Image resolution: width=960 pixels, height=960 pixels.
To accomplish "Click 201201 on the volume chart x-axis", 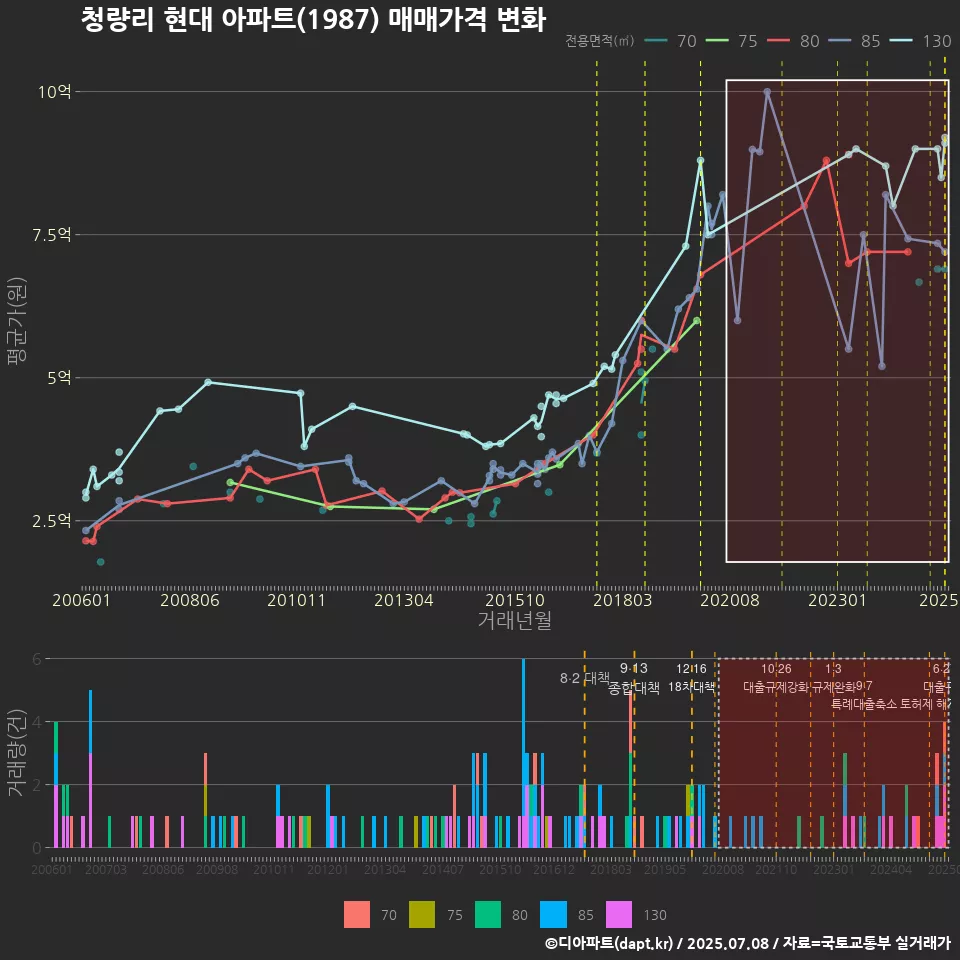I will click(x=328, y=869).
